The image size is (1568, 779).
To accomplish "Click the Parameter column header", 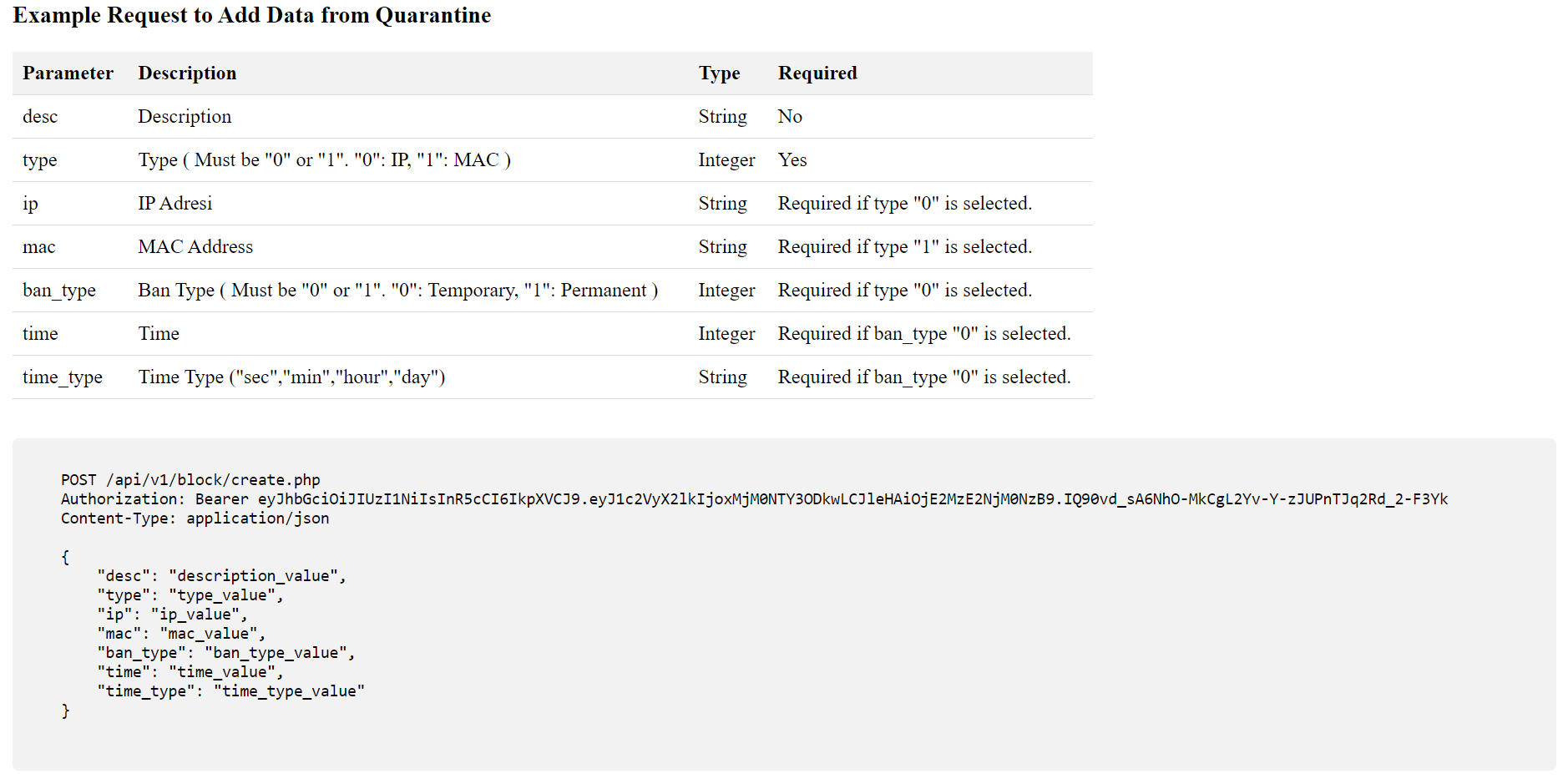I will pyautogui.click(x=68, y=73).
